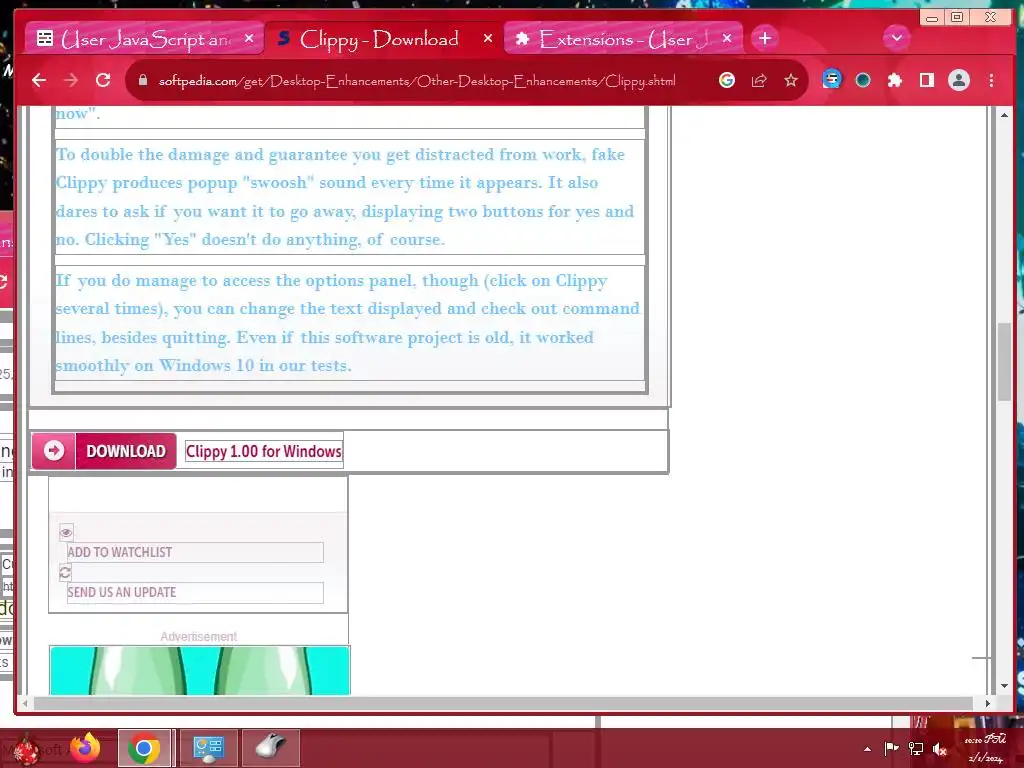Close the Extensions tab

727,39
